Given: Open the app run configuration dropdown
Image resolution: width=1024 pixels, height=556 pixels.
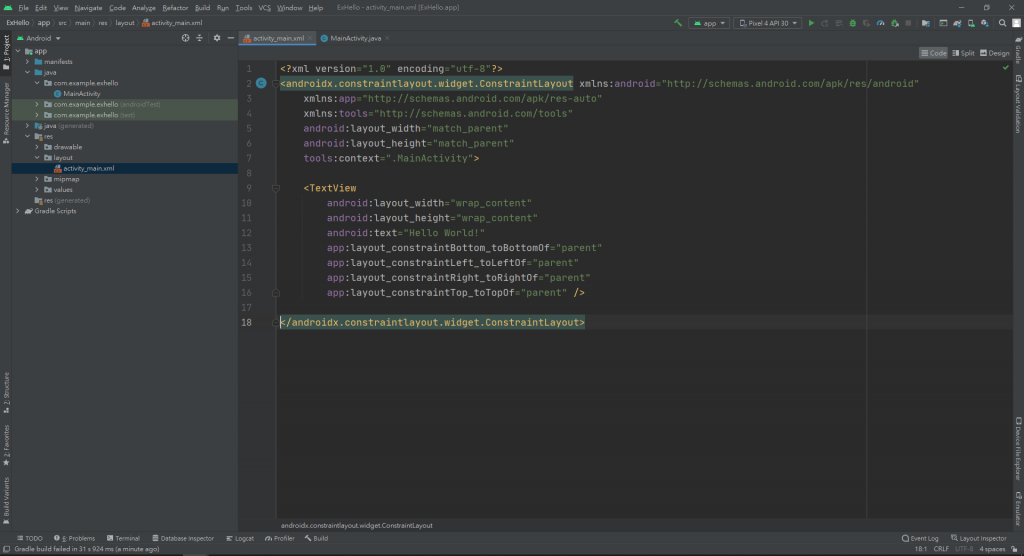Looking at the screenshot, I should (x=709, y=23).
